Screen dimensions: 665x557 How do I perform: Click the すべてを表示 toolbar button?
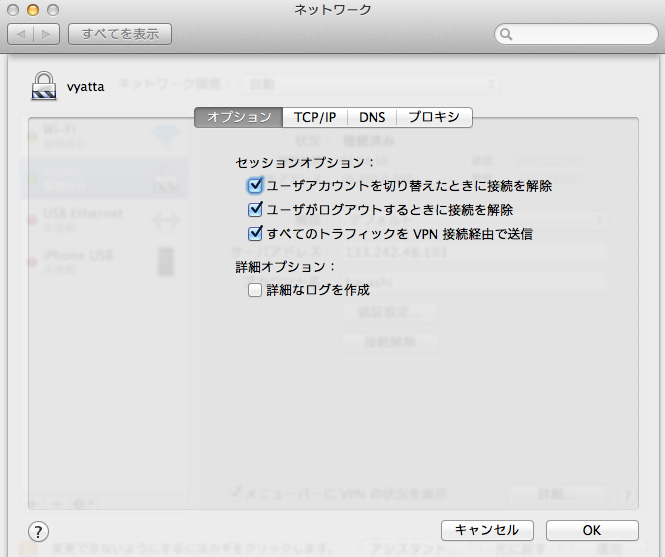(x=120, y=34)
